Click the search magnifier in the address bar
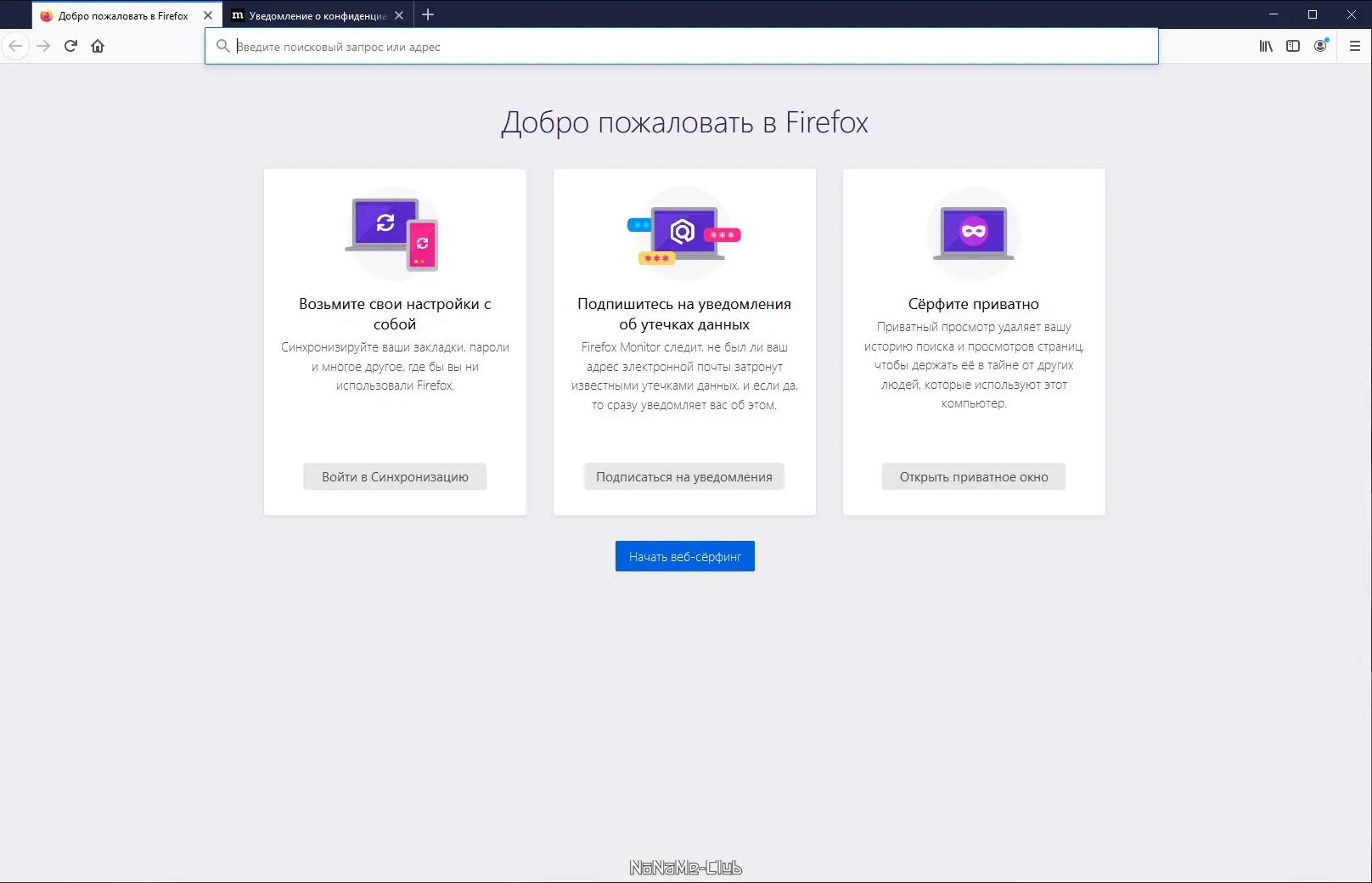 coord(221,46)
